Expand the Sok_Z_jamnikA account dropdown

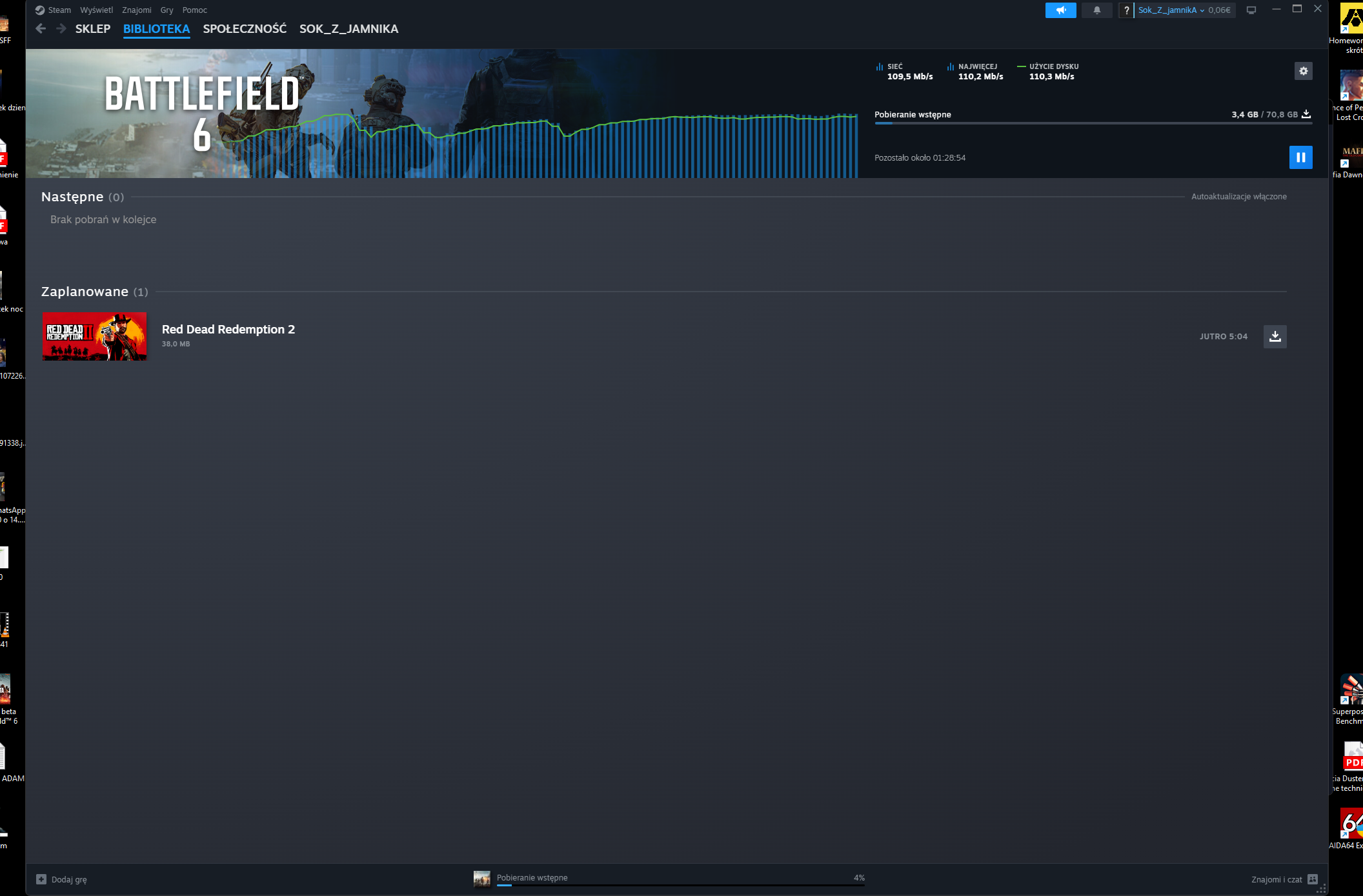1172,10
